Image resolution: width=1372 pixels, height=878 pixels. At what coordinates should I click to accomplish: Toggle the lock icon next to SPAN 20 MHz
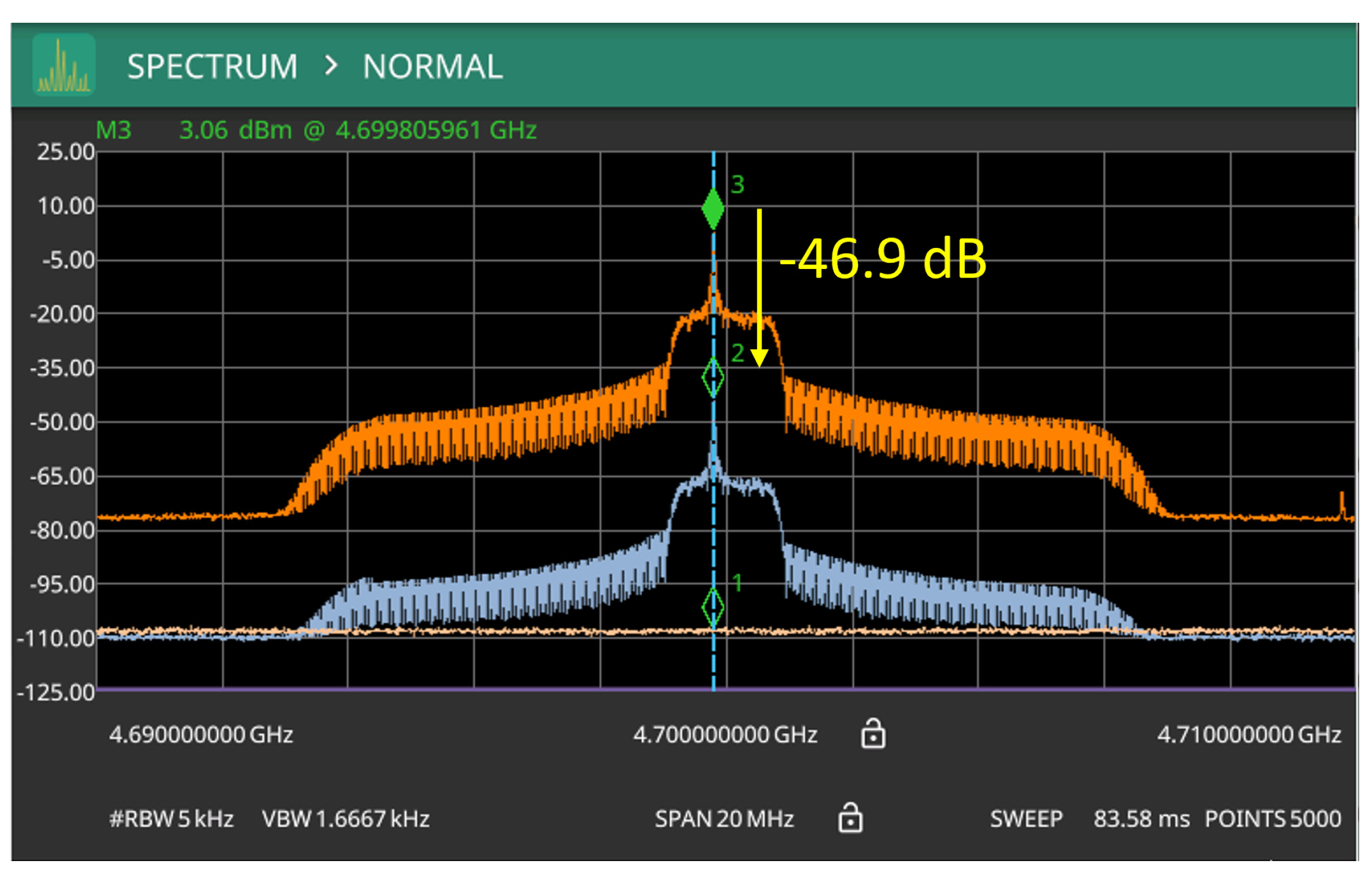coord(850,818)
